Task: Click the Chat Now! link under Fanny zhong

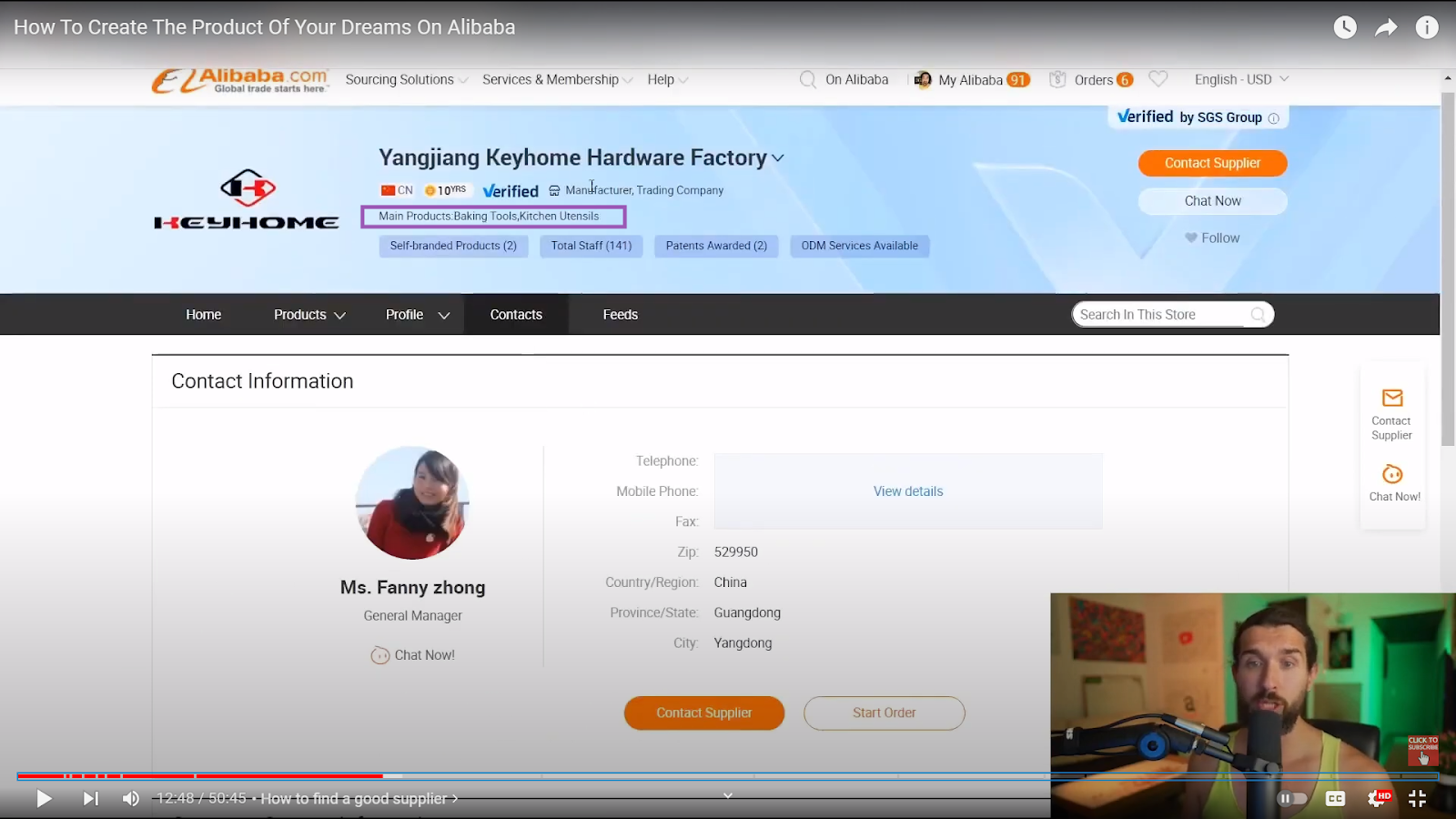Action: [413, 655]
